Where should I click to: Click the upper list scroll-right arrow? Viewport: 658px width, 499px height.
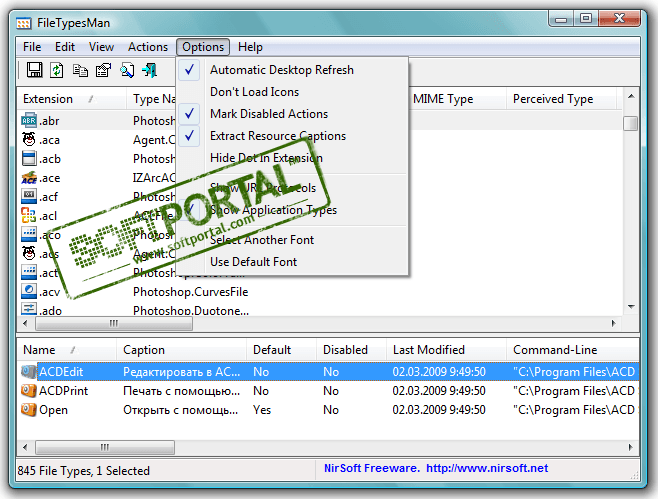coord(614,324)
